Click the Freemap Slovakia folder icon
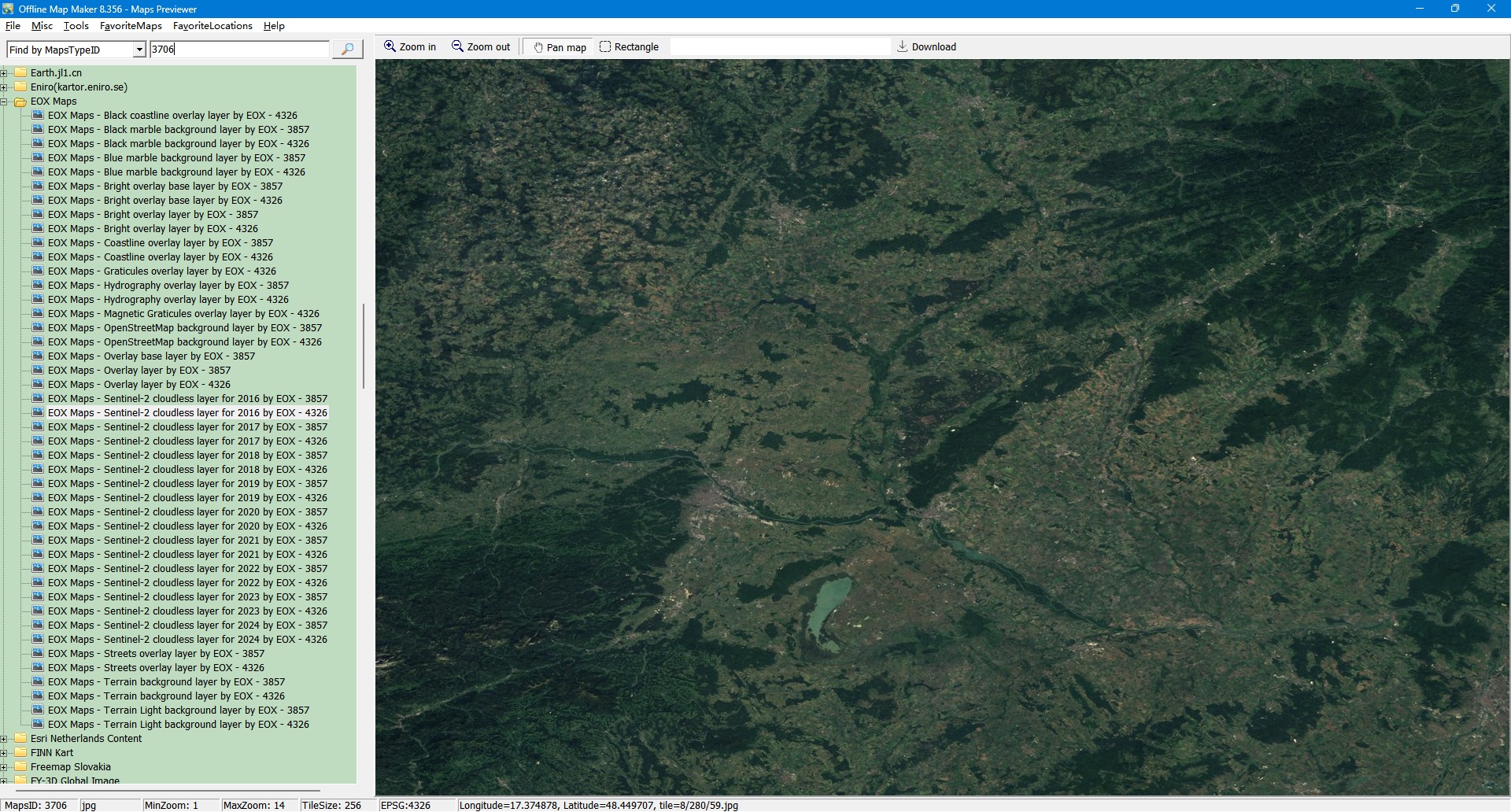The width and height of the screenshot is (1511, 812). (x=20, y=767)
